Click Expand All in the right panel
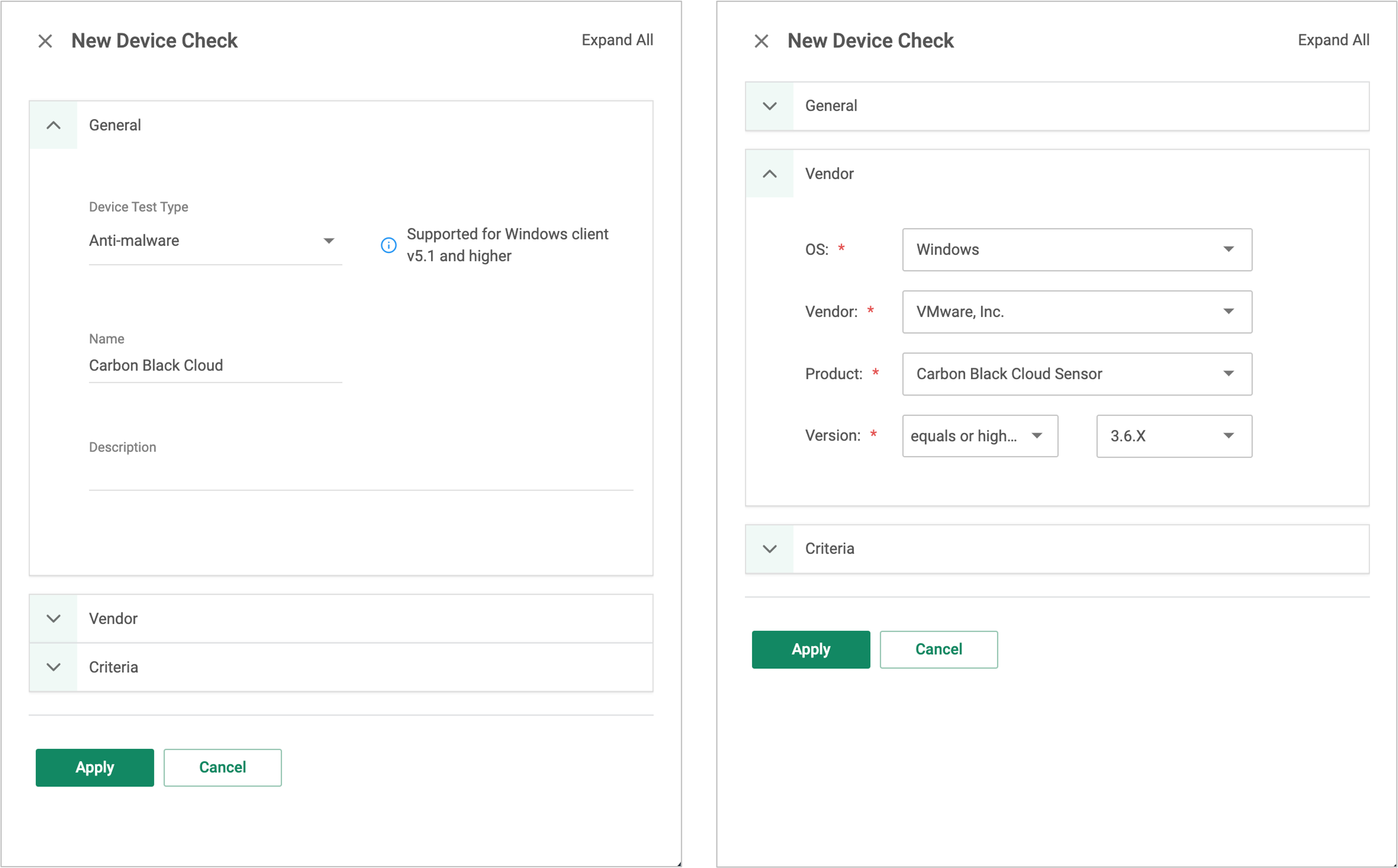1398x868 pixels. (1333, 40)
